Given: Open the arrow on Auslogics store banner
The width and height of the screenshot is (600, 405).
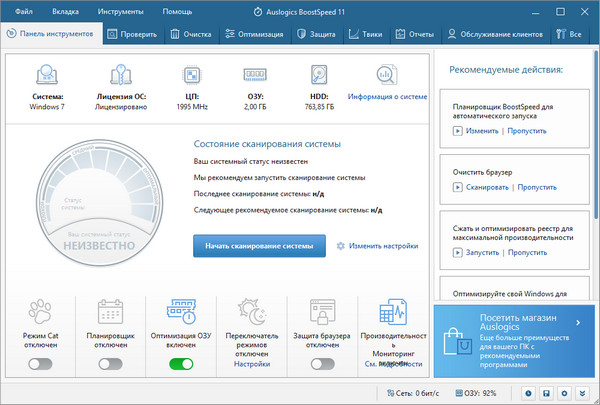Looking at the screenshot, I should [x=578, y=323].
